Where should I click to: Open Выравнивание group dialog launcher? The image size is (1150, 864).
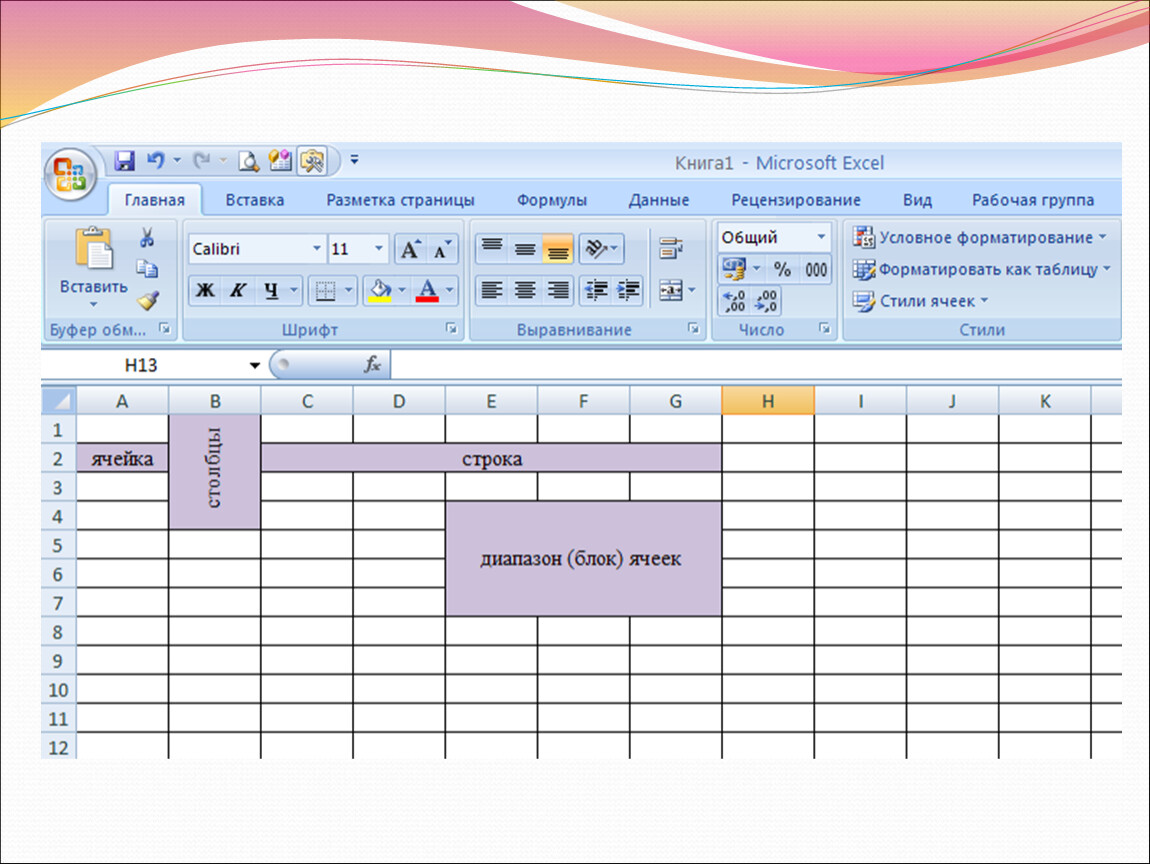click(693, 329)
